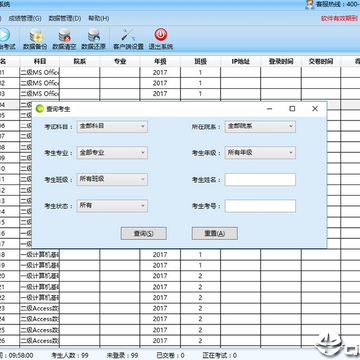Click the red 软件有效期到 notice
Screen dimensions: 360x360
click(339, 18)
